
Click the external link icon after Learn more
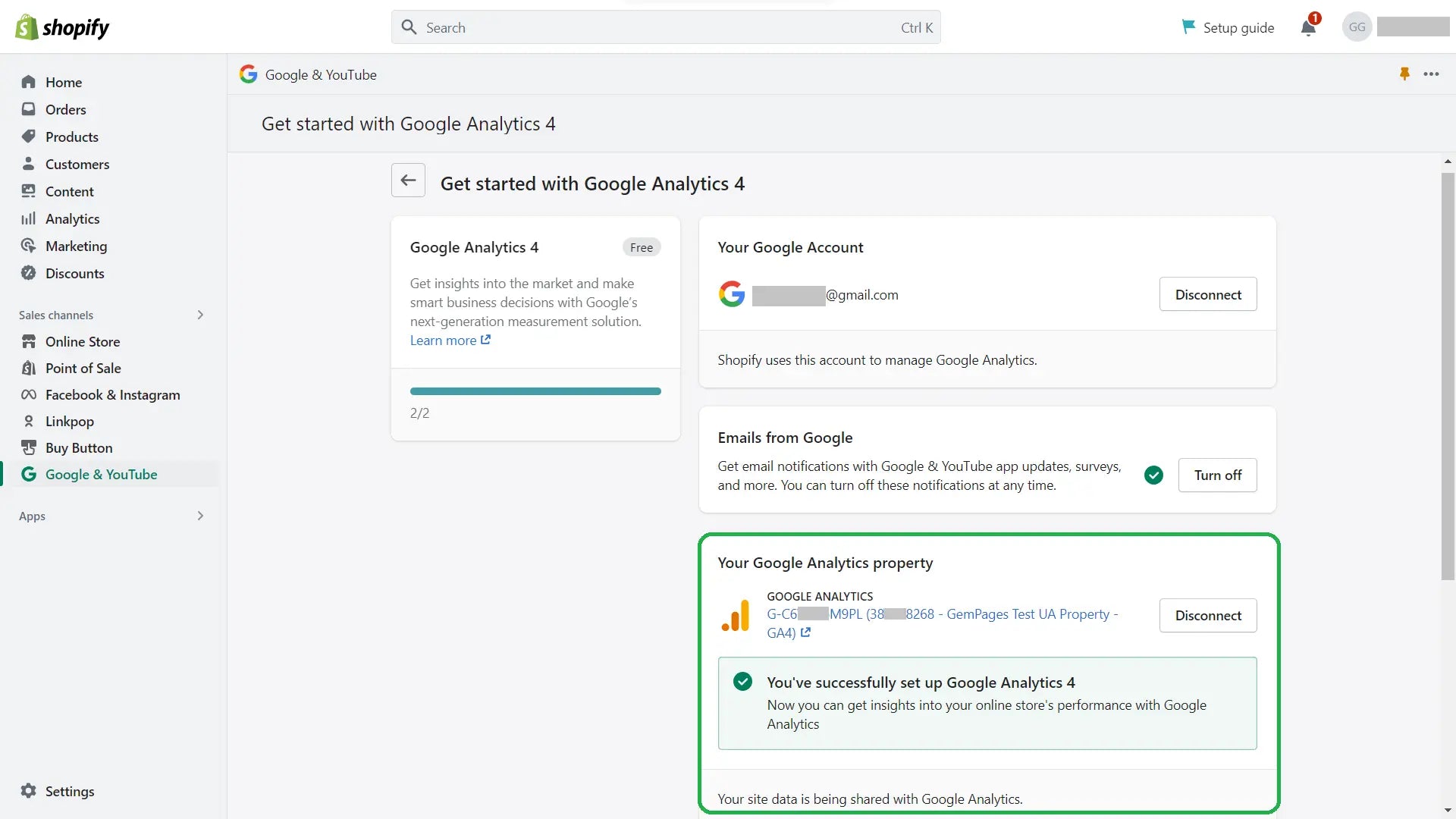(485, 340)
